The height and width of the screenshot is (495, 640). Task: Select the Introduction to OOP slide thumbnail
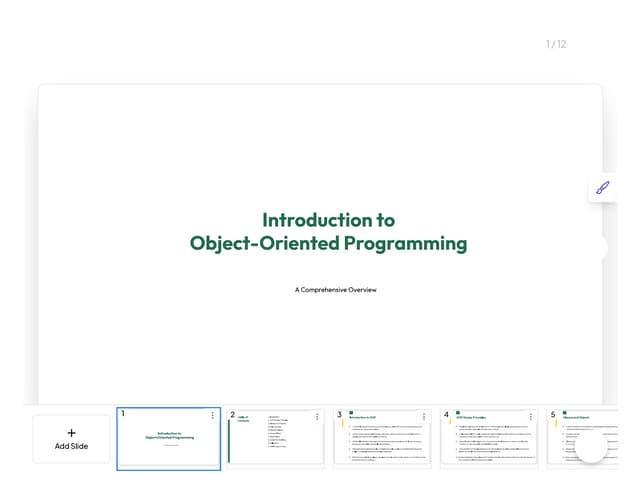(383, 442)
